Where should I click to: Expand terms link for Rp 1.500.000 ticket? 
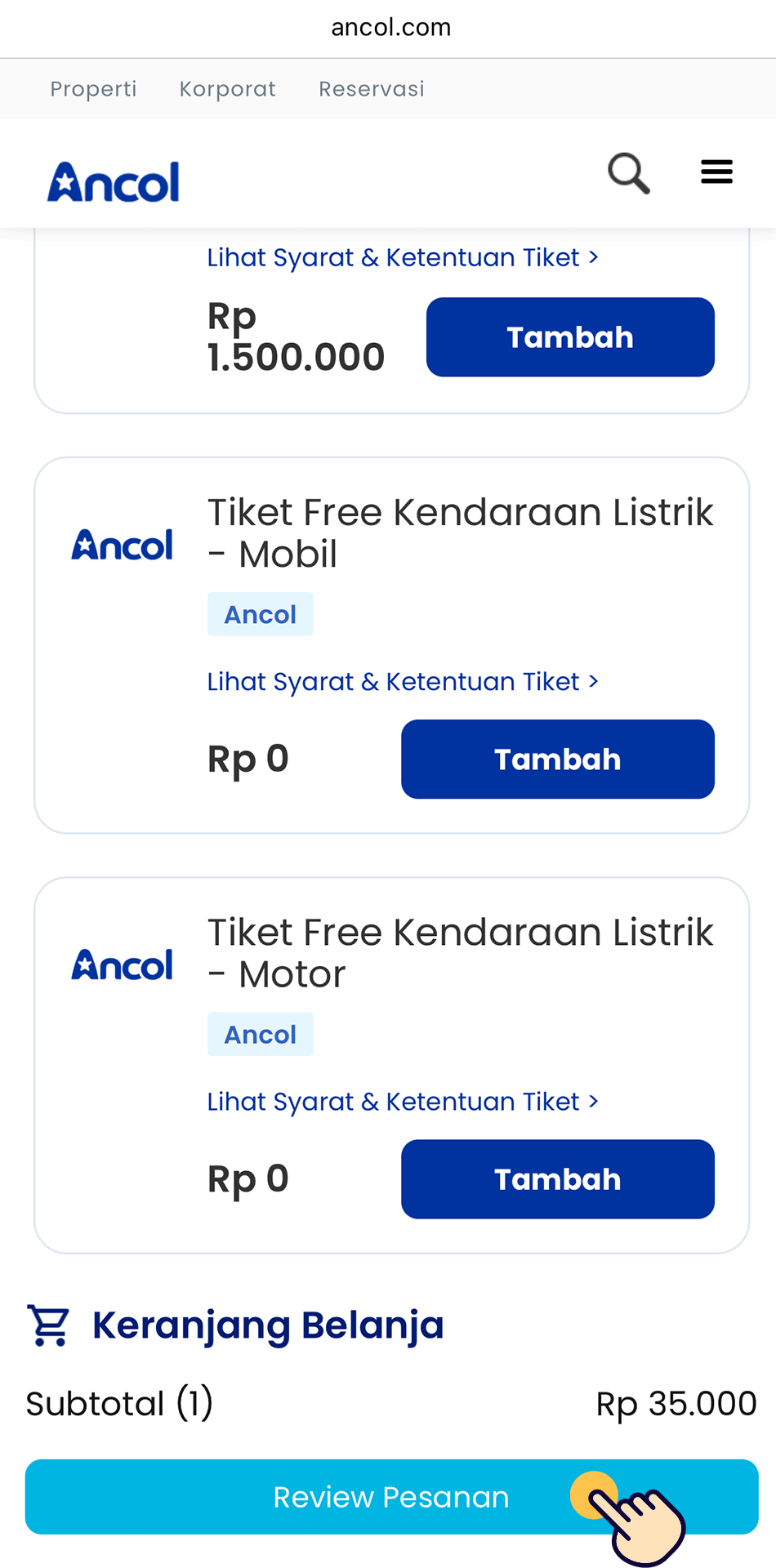point(403,257)
